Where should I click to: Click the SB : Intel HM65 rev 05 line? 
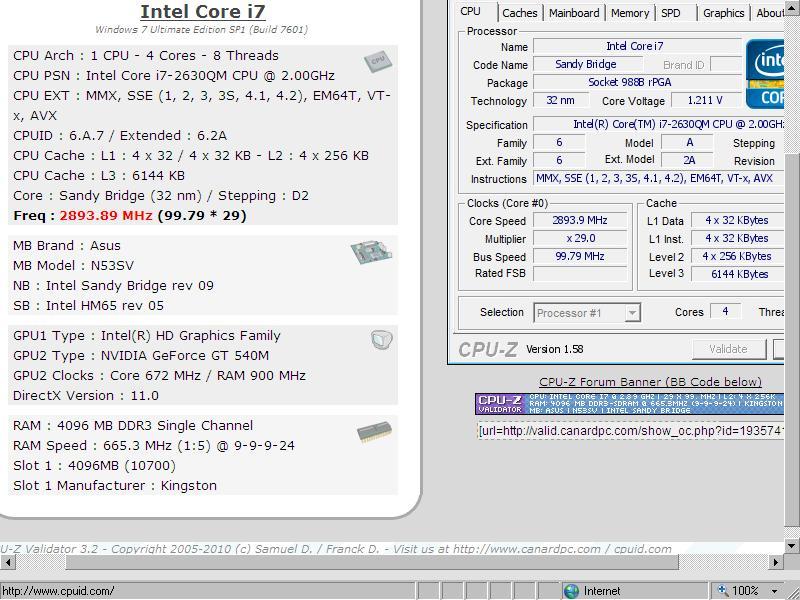tap(88, 306)
